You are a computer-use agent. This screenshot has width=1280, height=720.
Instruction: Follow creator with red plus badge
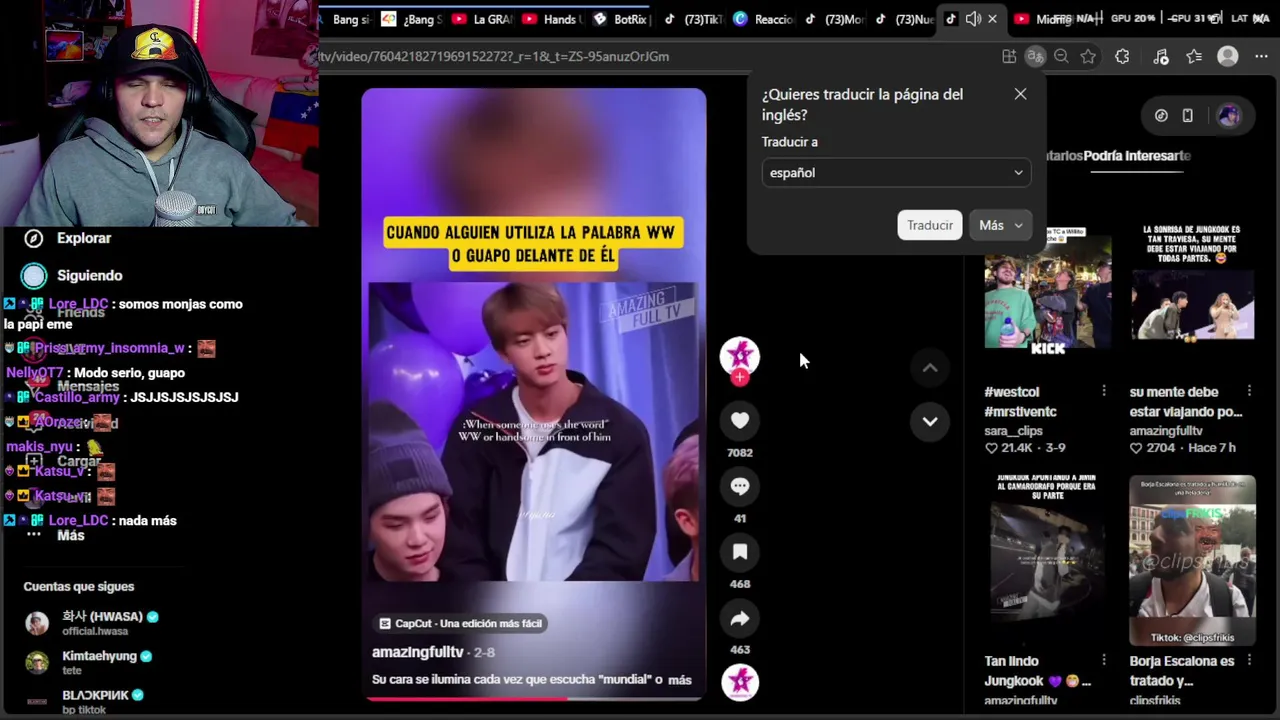coord(740,378)
